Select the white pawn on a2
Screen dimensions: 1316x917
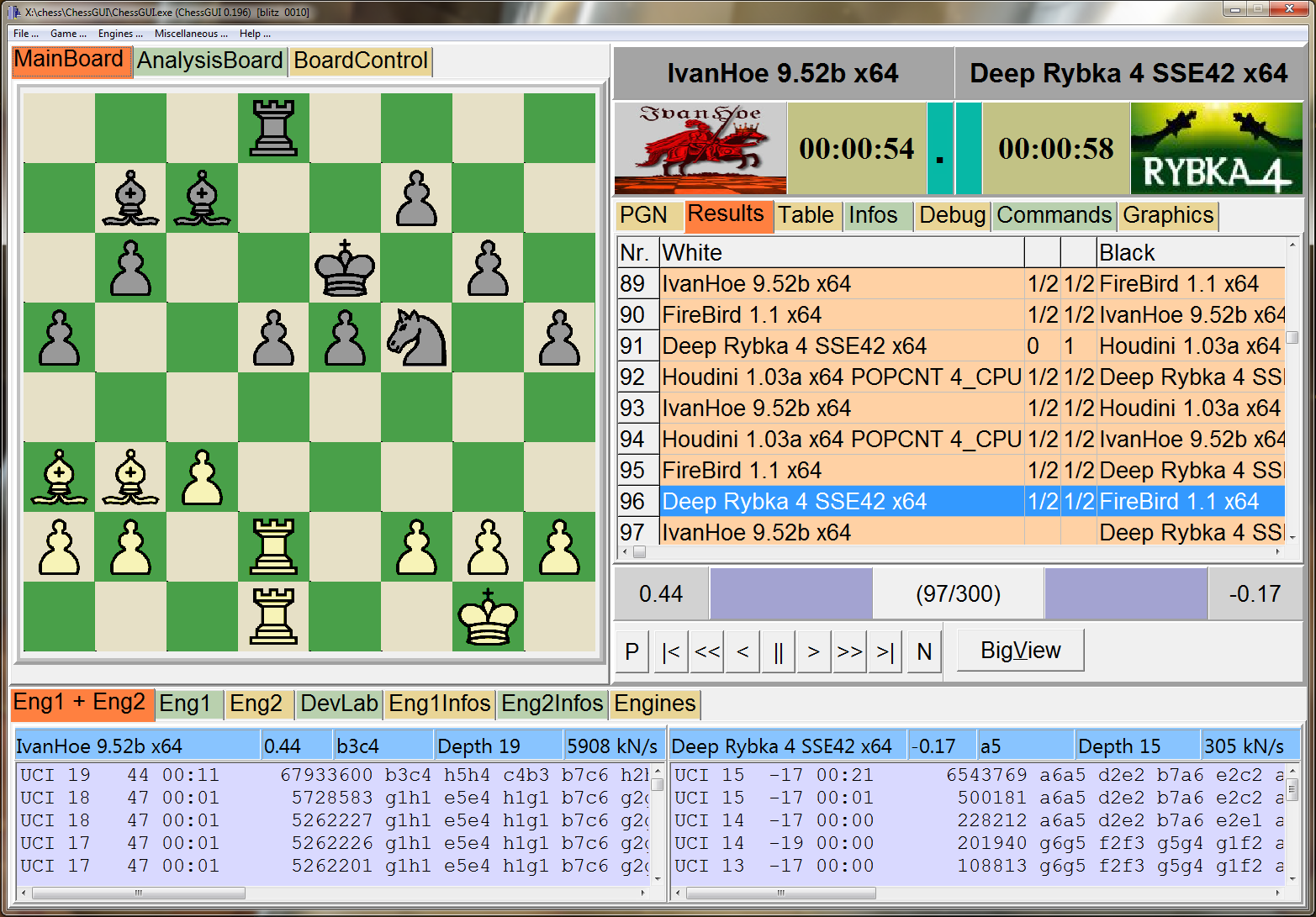tap(59, 546)
